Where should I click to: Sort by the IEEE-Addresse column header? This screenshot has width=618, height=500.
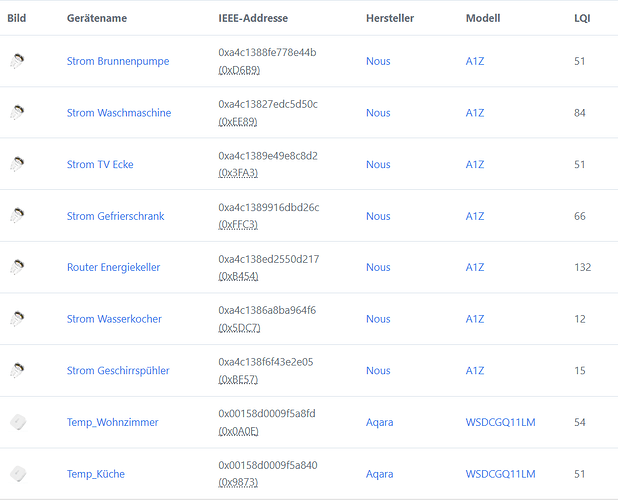tap(253, 18)
